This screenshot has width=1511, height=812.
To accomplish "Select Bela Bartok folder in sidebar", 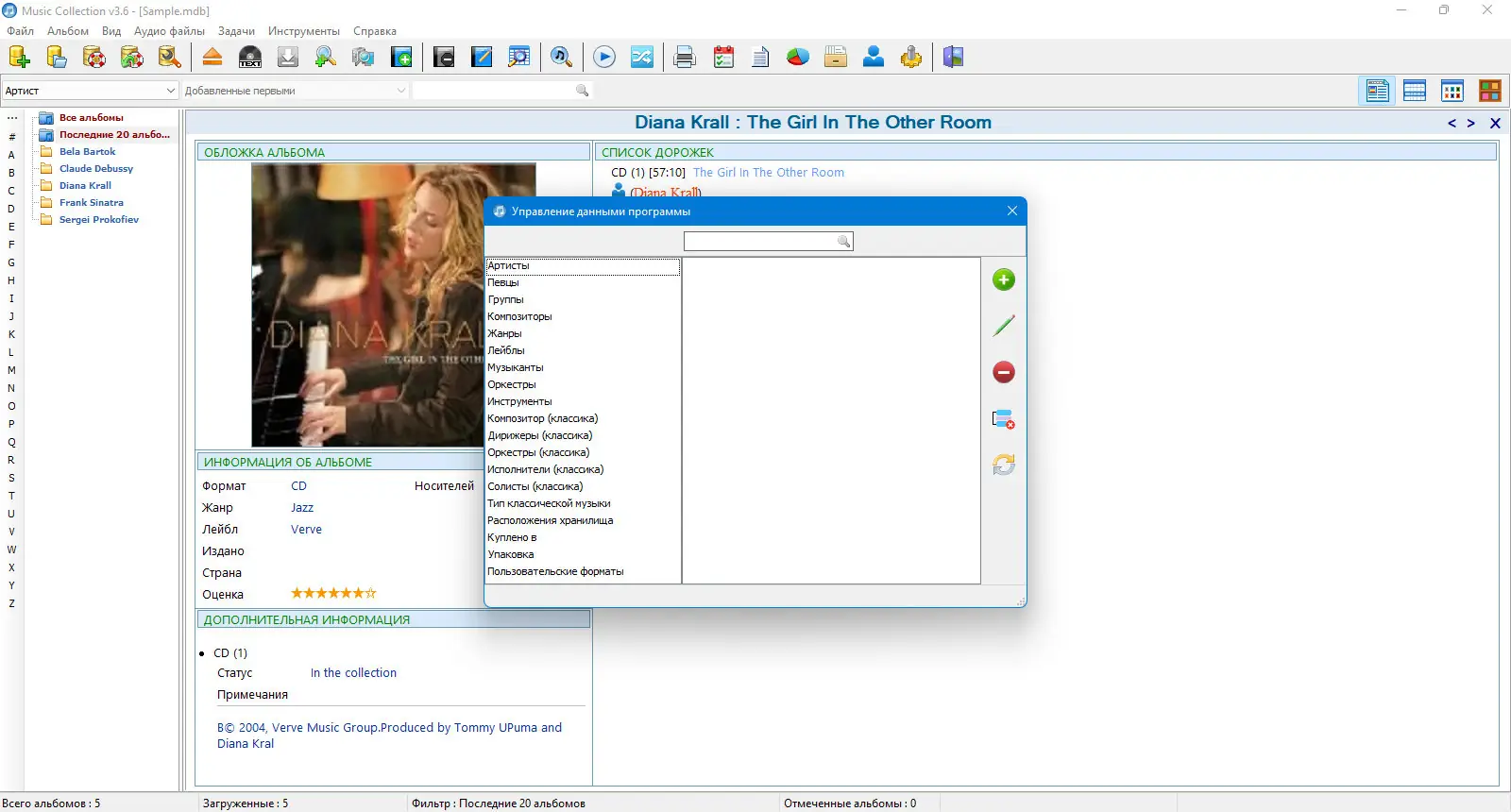I will coord(88,152).
